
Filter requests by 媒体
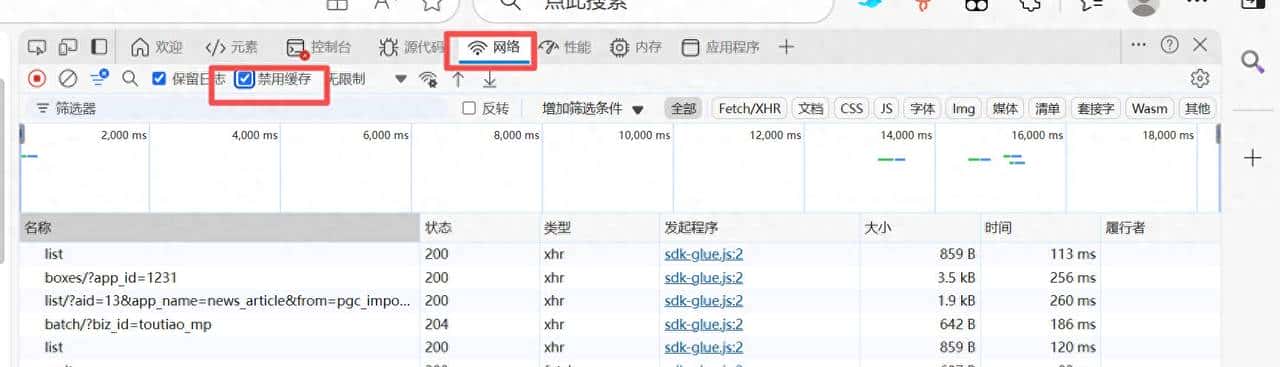point(1005,108)
